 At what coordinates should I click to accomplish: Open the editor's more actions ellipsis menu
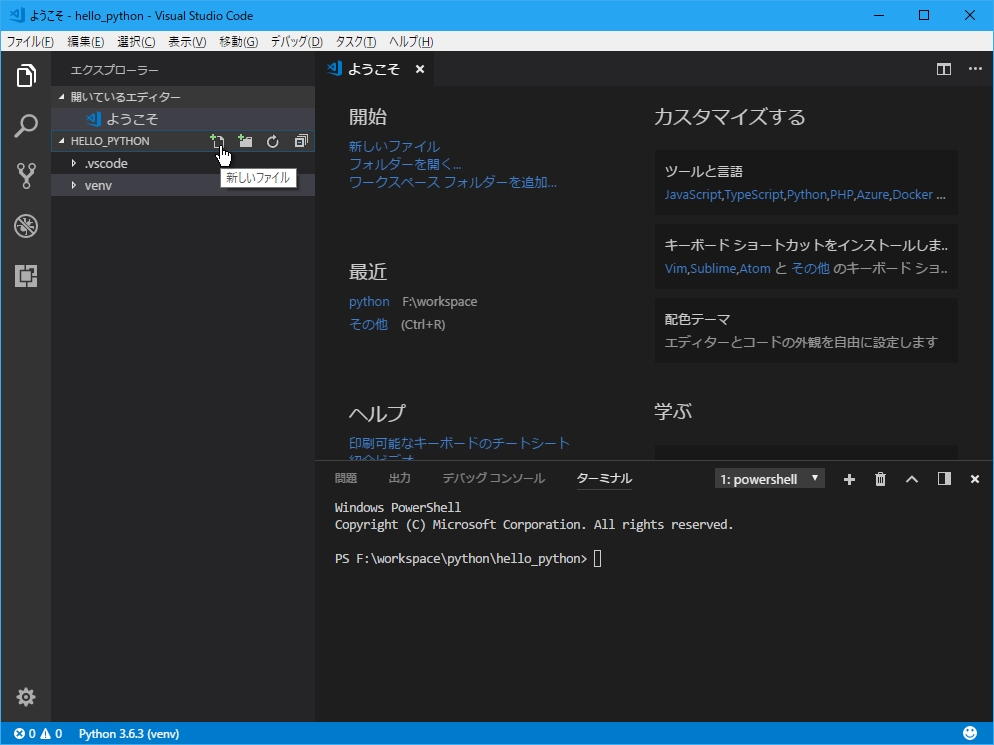tap(975, 69)
